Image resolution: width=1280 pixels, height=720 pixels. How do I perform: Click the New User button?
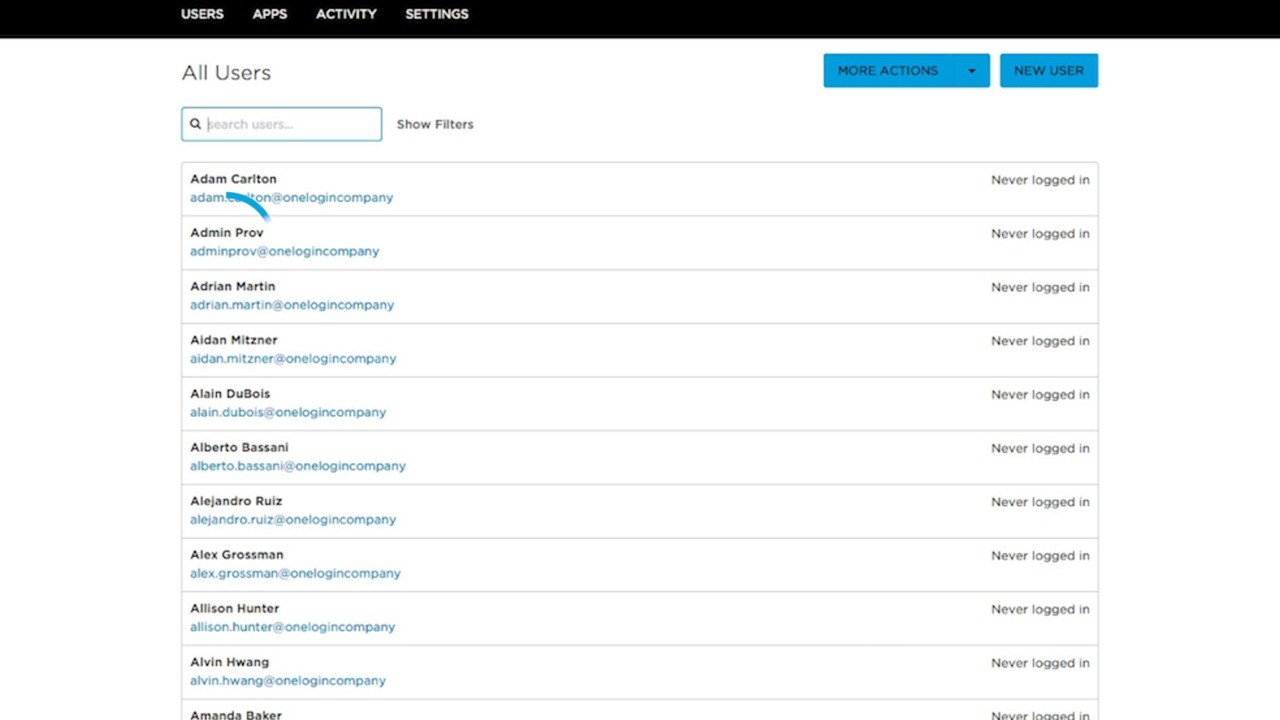[x=1048, y=71]
